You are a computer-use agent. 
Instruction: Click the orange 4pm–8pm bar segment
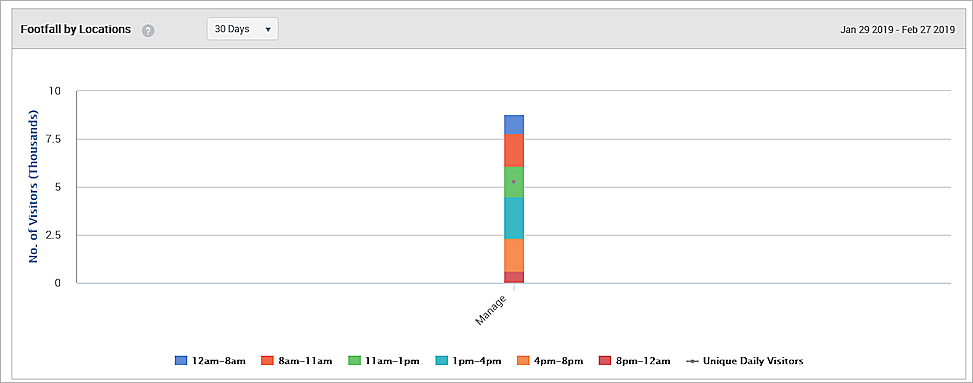pos(514,255)
